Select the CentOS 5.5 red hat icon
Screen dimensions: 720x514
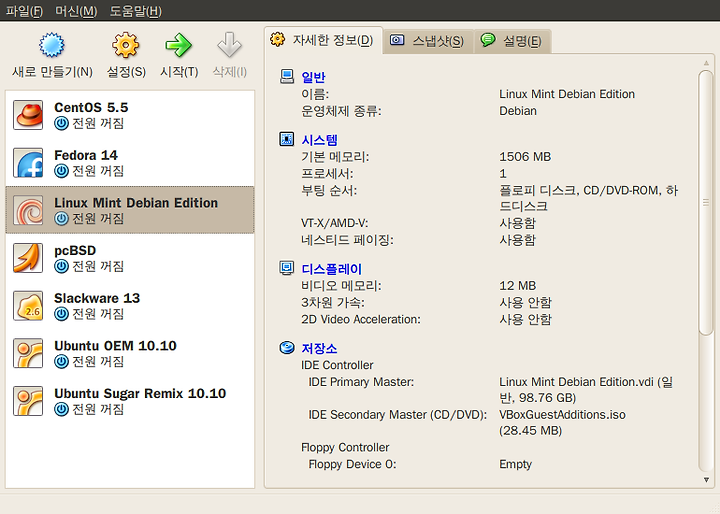tap(28, 115)
